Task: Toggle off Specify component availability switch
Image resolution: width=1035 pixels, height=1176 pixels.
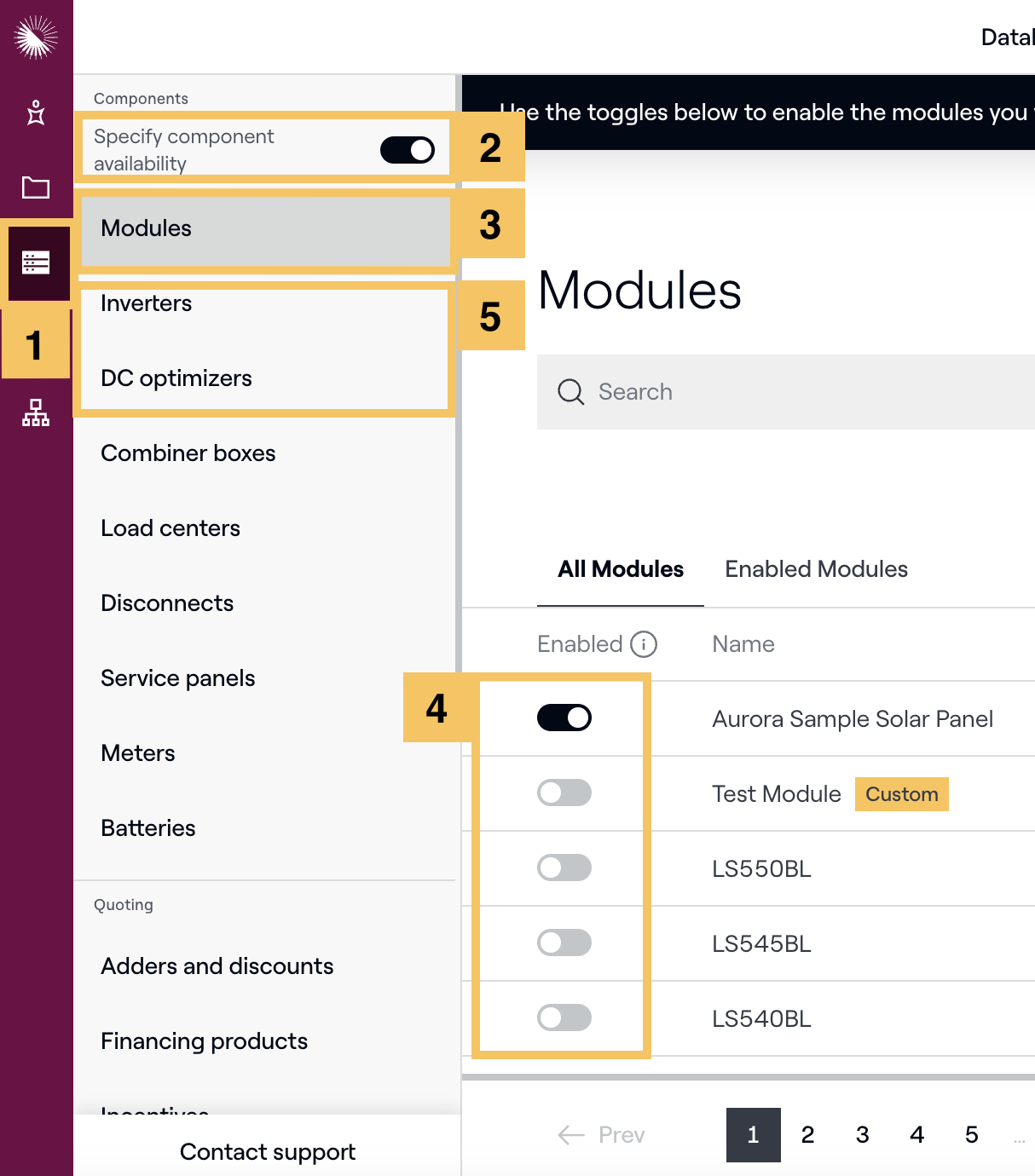Action: point(408,150)
